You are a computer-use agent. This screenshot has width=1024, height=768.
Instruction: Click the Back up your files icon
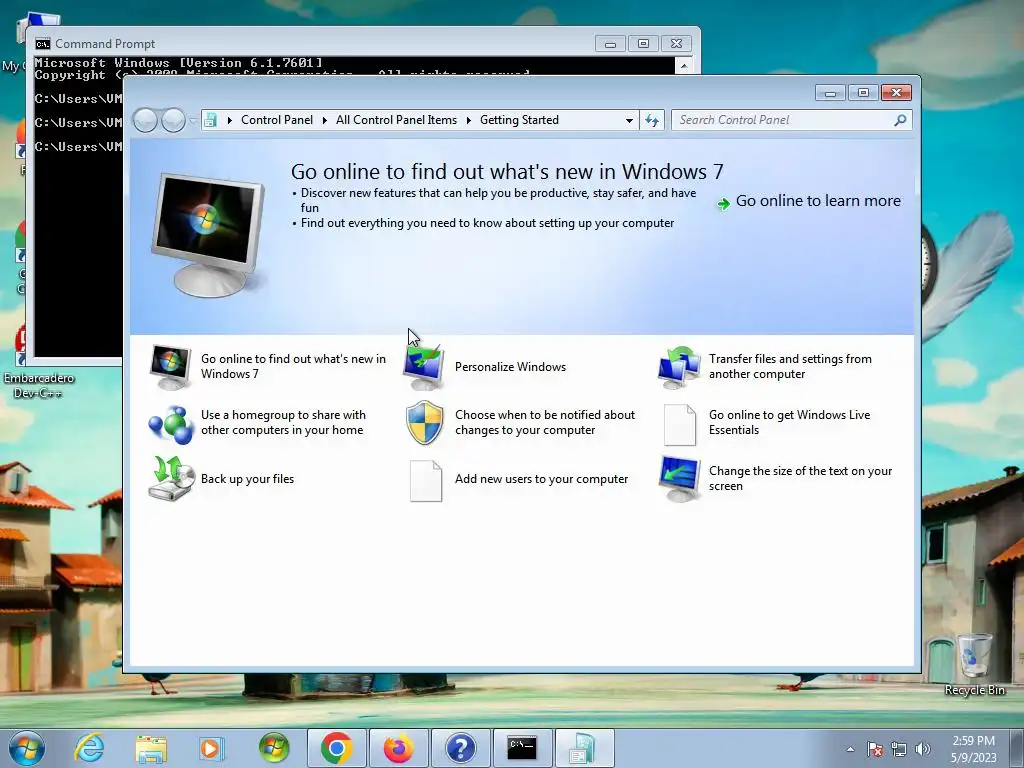pos(171,479)
